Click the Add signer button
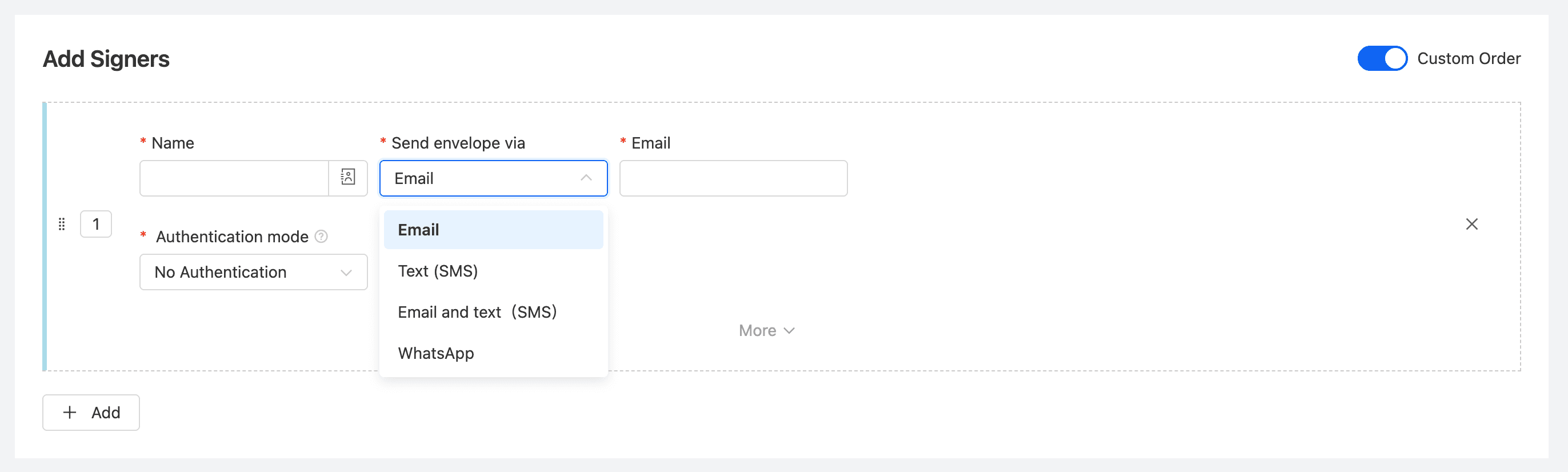The image size is (1568, 472). click(x=91, y=413)
